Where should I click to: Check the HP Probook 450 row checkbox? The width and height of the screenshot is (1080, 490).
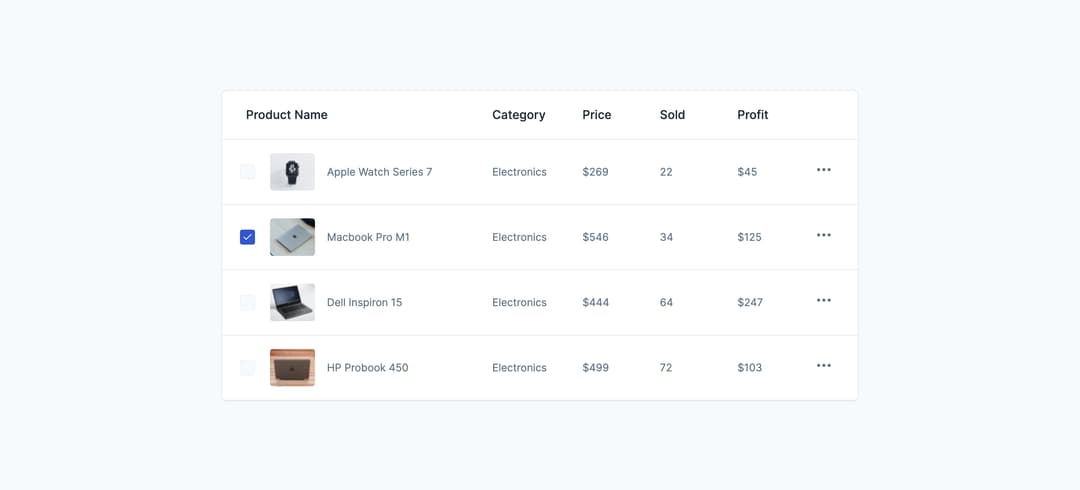pos(248,368)
